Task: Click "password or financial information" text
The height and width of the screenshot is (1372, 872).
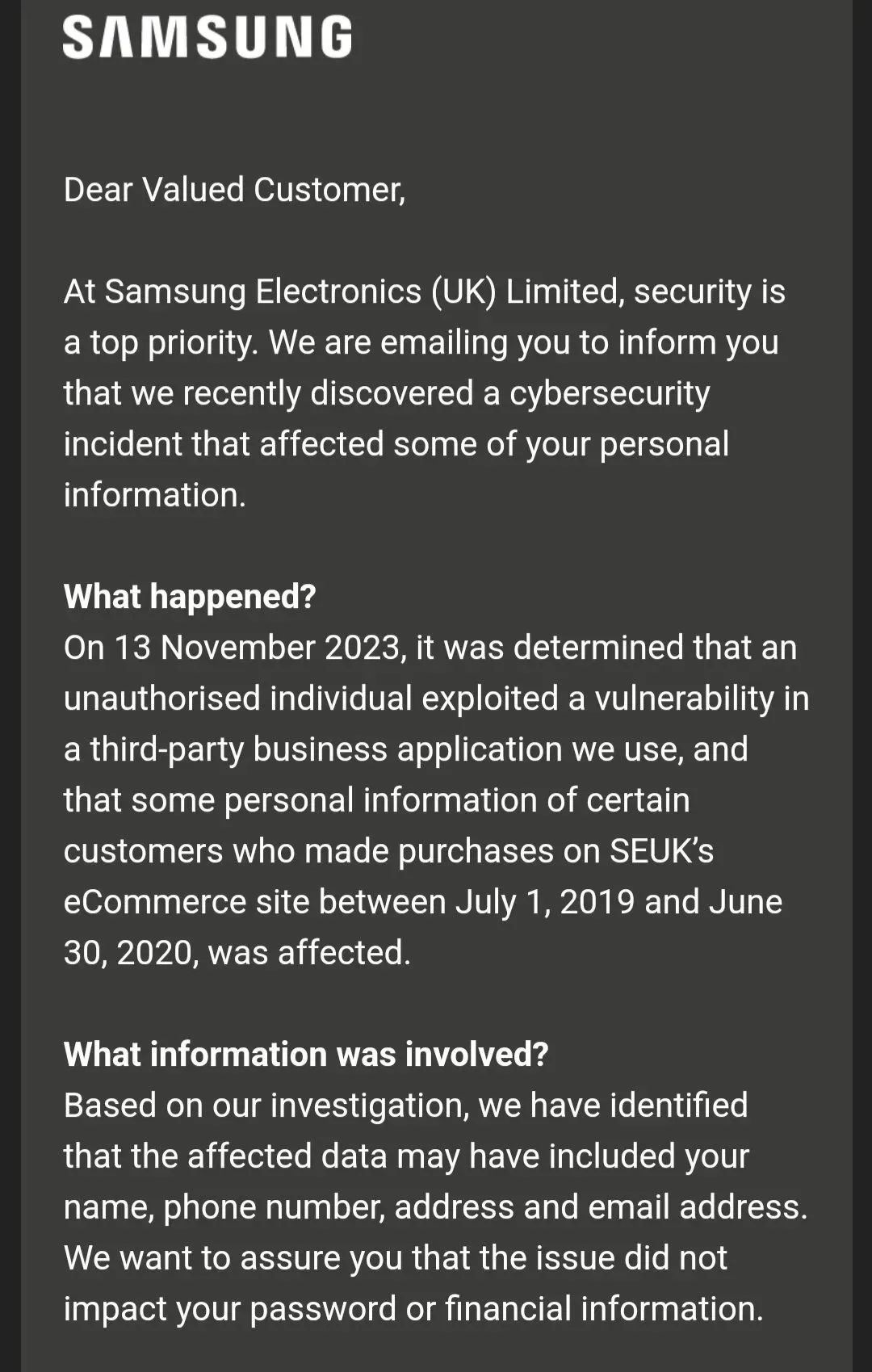Action: [x=505, y=1309]
